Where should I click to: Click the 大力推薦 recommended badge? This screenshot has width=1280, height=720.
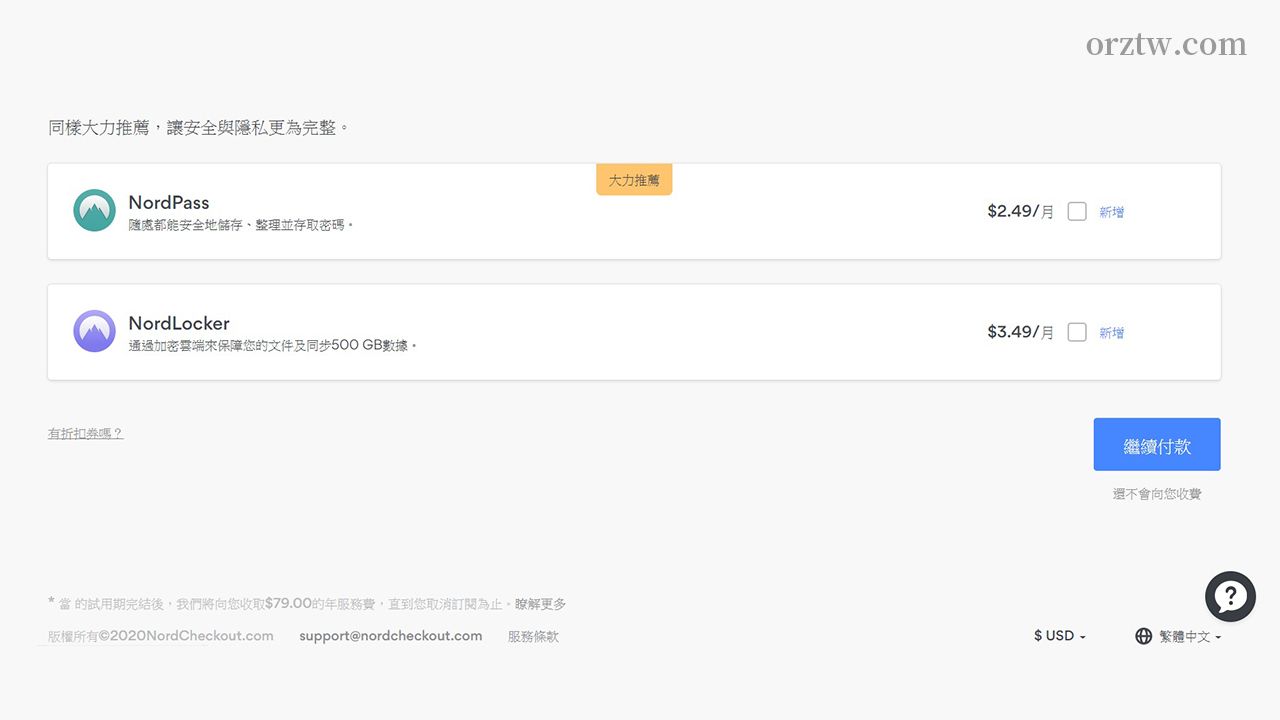pos(634,180)
